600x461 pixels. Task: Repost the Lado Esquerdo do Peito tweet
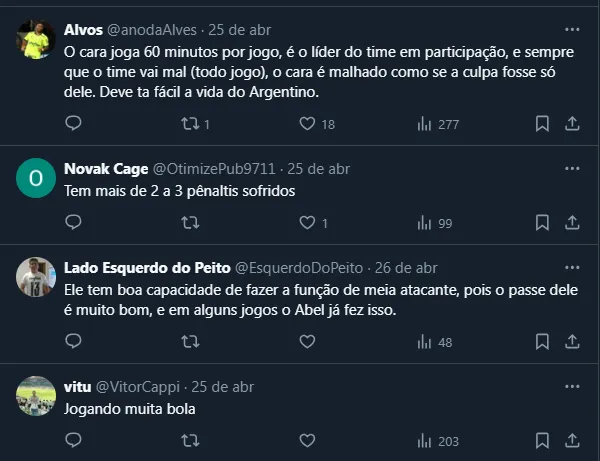click(x=189, y=342)
